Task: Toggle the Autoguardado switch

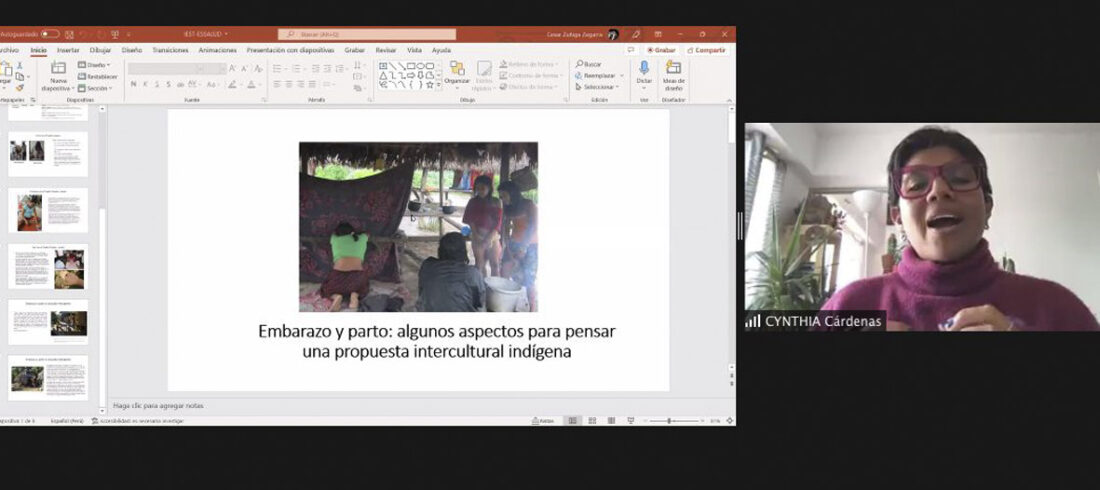Action: click(49, 34)
